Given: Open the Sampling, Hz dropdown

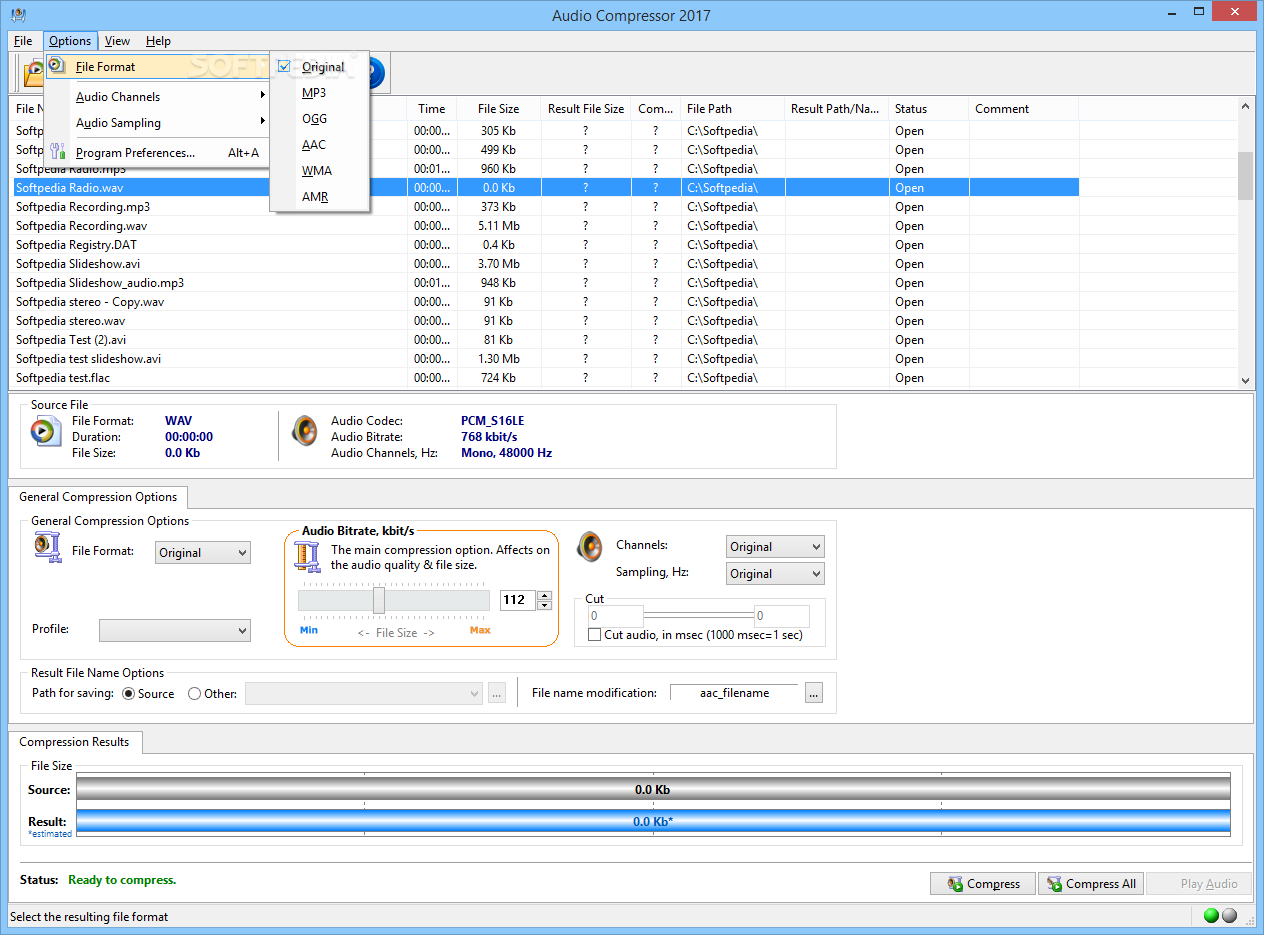Looking at the screenshot, I should click(x=775, y=574).
